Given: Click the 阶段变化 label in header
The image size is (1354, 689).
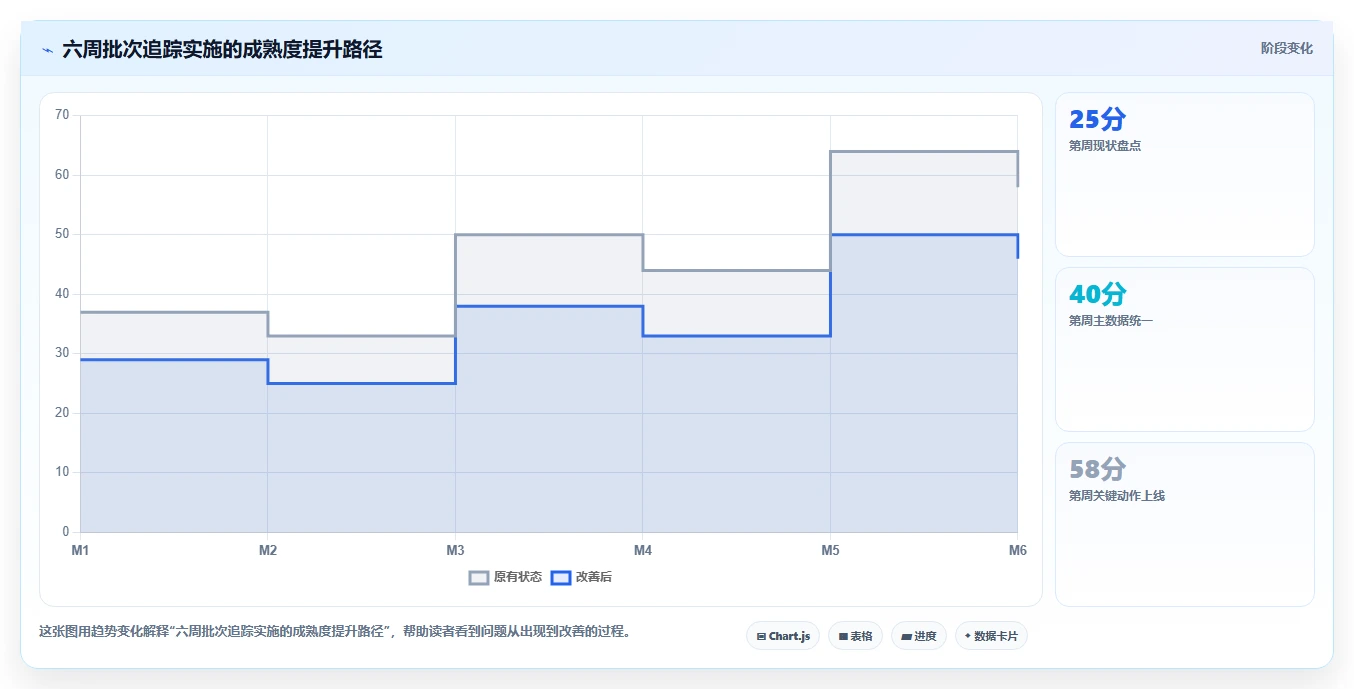Looking at the screenshot, I should (1286, 48).
